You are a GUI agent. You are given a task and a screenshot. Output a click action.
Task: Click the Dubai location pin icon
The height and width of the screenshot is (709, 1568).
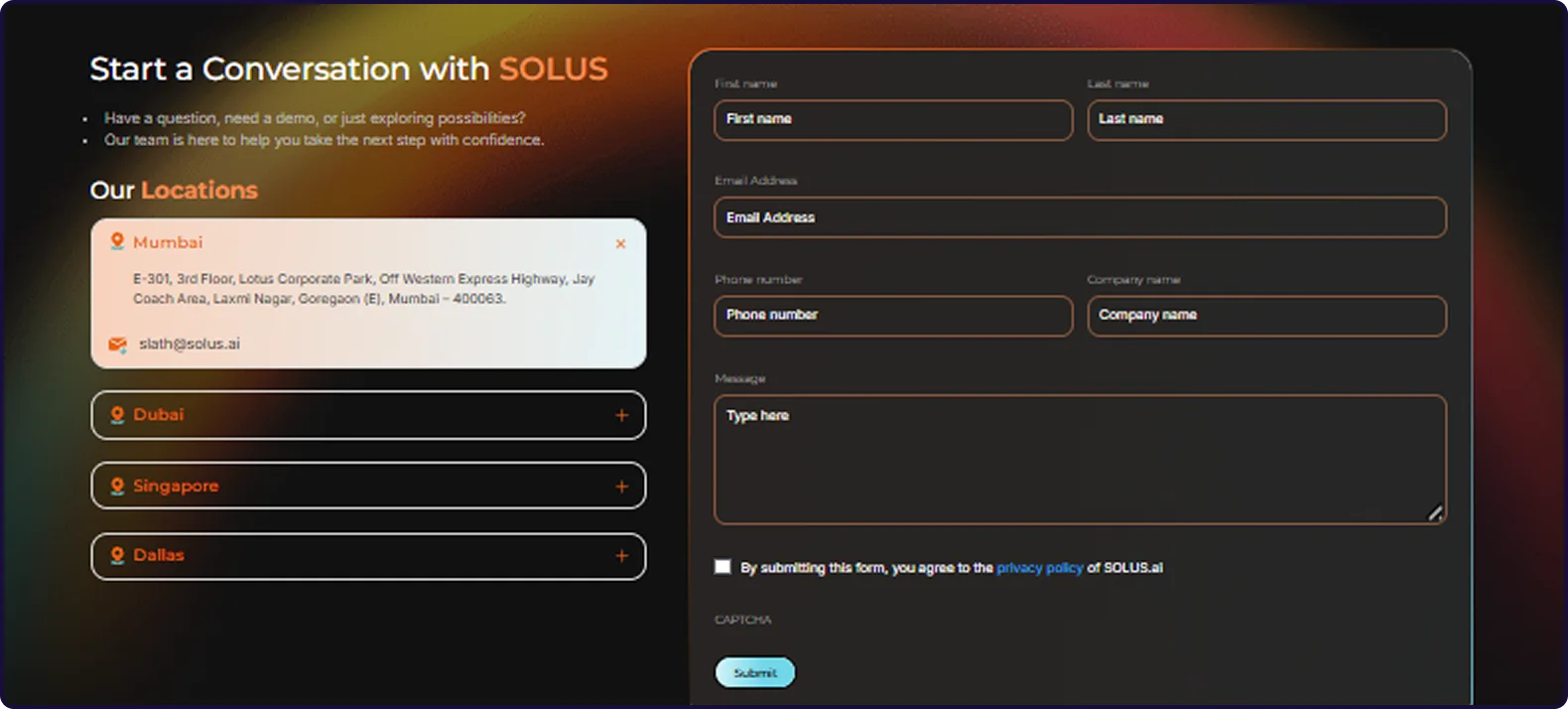tap(117, 415)
